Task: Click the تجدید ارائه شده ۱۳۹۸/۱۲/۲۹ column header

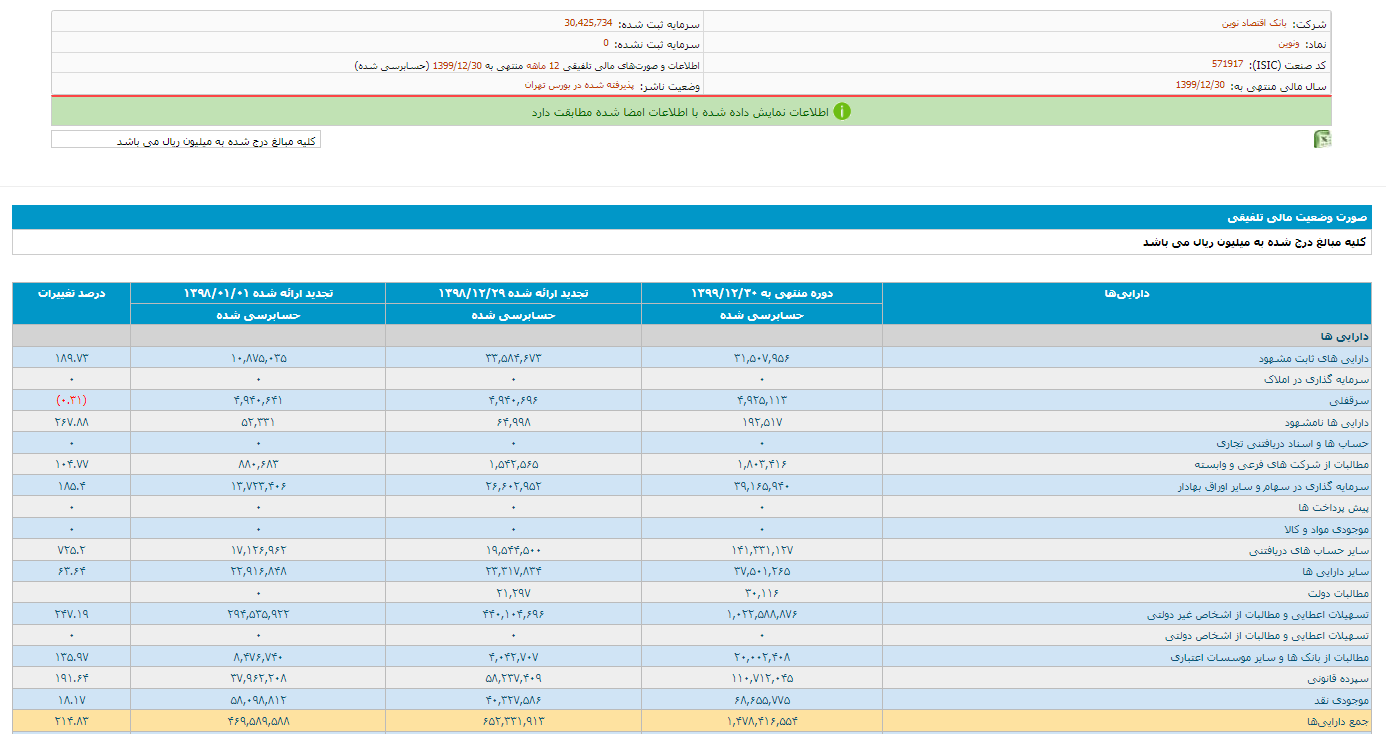Action: pyautogui.click(x=513, y=293)
